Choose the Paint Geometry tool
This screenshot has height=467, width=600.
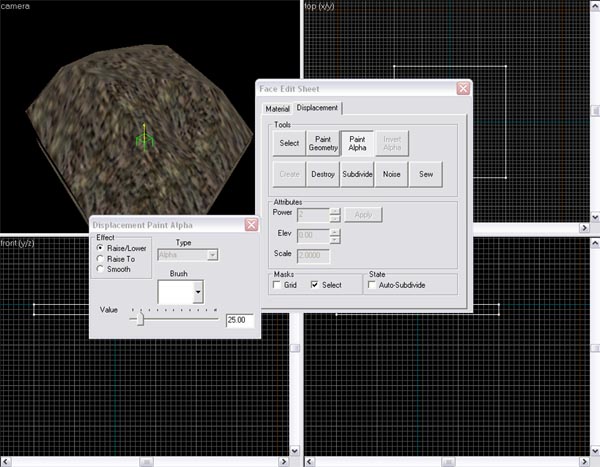click(323, 144)
